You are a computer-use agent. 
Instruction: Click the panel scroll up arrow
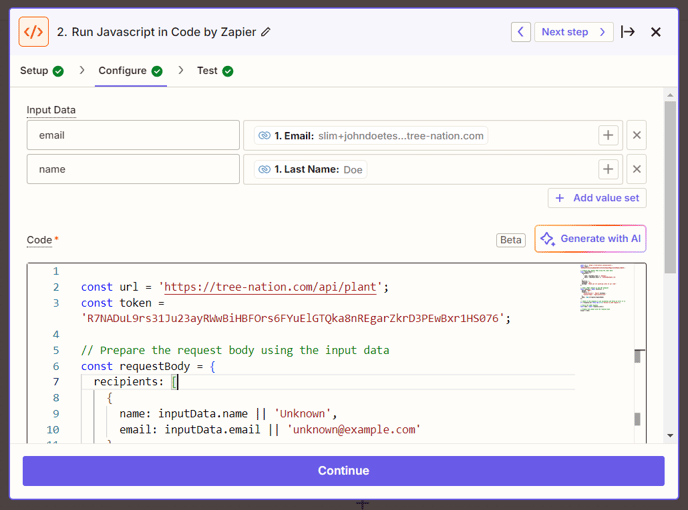click(670, 95)
